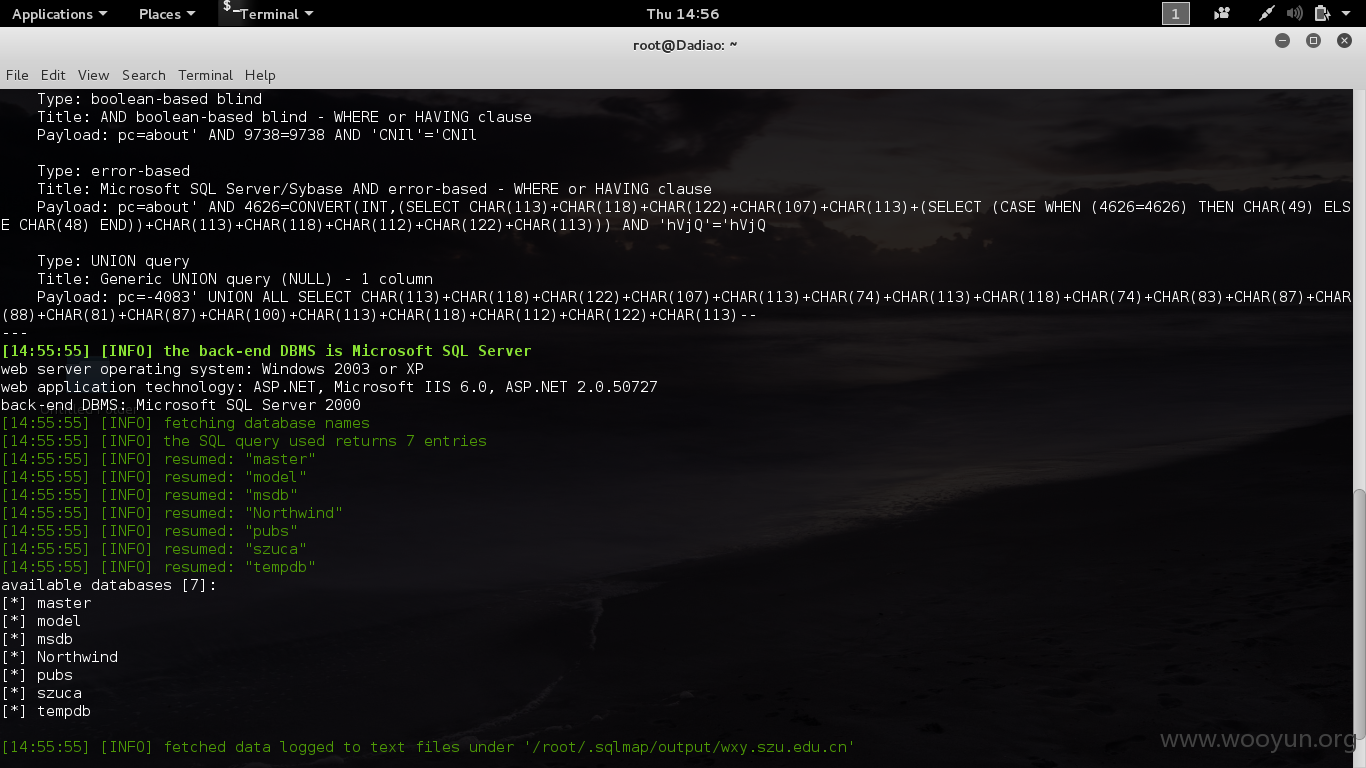This screenshot has width=1366, height=768.
Task: Click payload 'pc=about' AND 9738=9738' line
Action: tap(257, 135)
